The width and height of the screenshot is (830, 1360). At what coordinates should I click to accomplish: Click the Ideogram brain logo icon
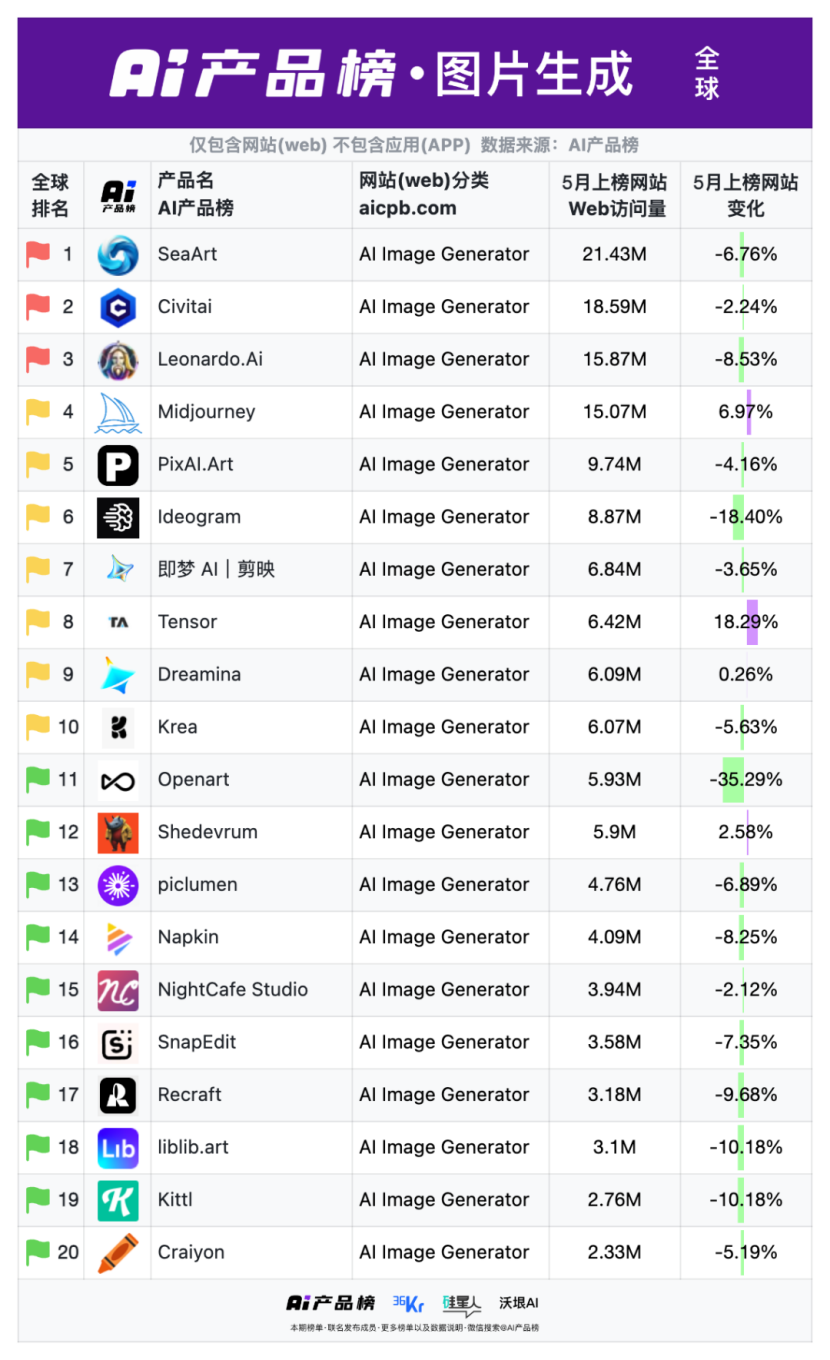(118, 517)
